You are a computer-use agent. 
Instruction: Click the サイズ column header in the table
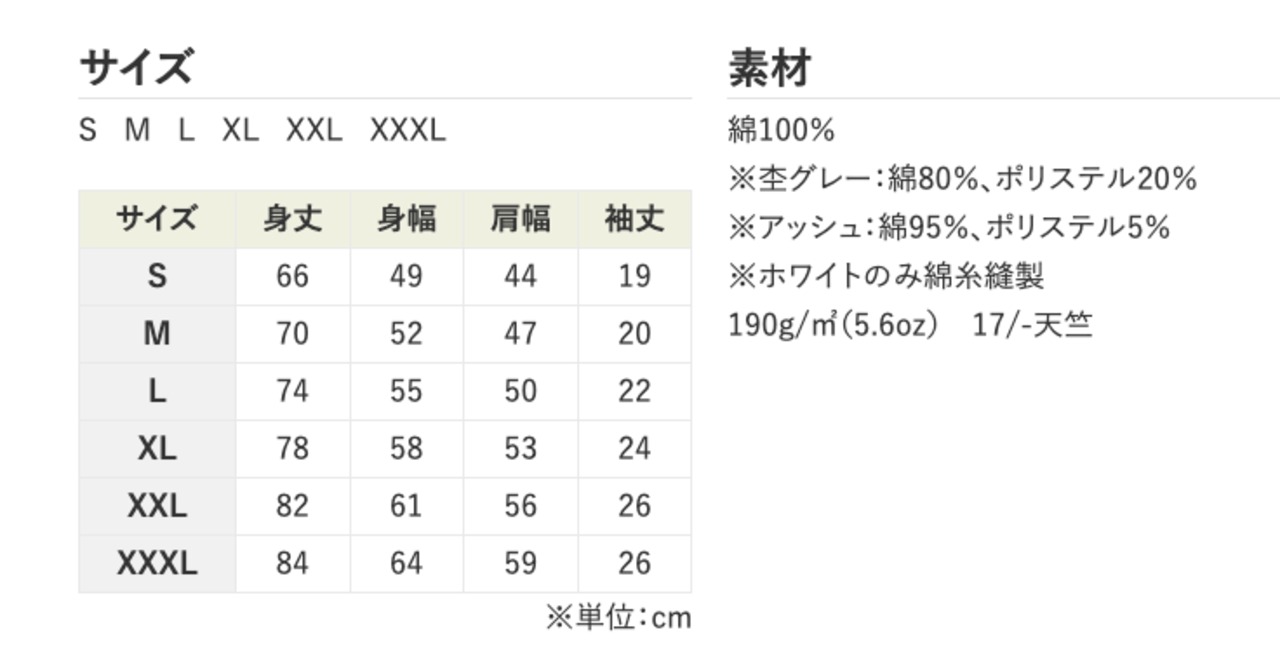click(157, 219)
